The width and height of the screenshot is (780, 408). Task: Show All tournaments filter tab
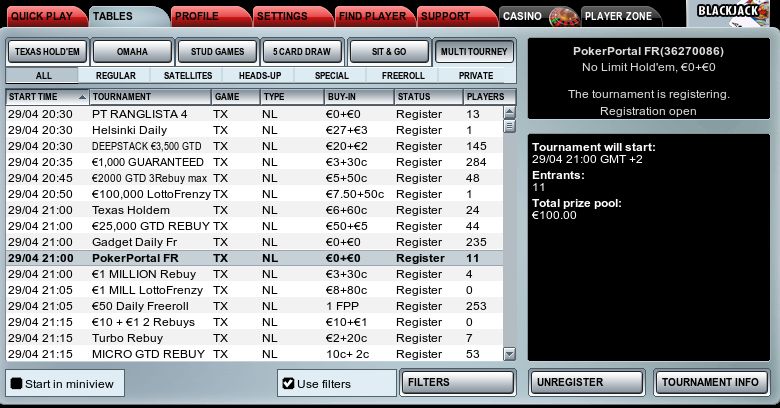pos(43,76)
